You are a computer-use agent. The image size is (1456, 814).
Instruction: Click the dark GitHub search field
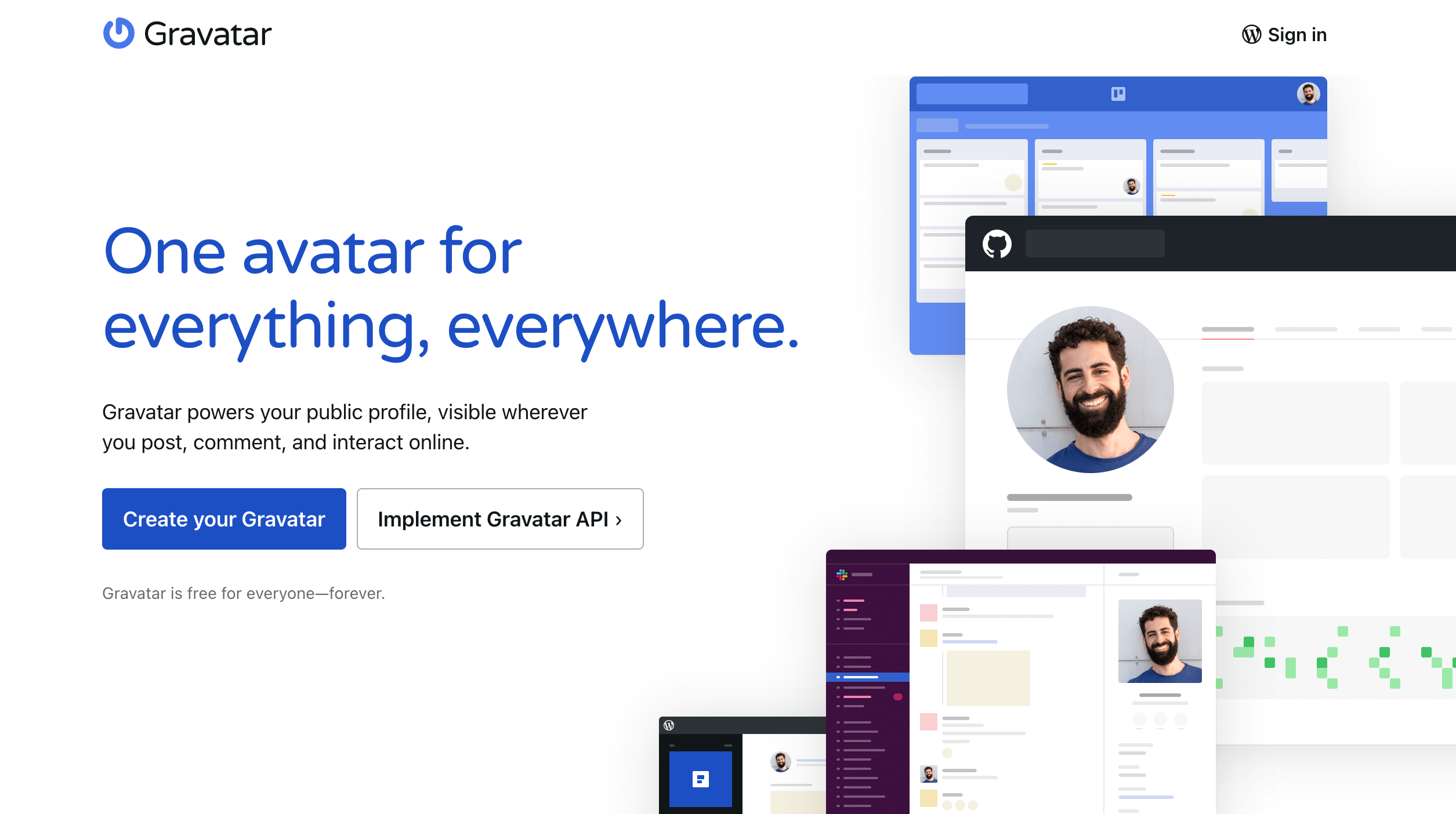(x=1095, y=244)
